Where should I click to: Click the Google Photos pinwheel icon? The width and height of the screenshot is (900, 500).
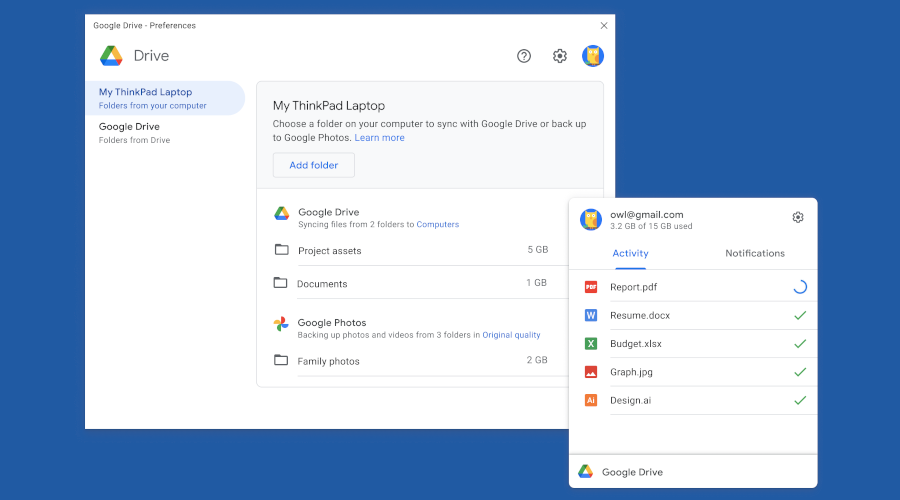pyautogui.click(x=282, y=324)
